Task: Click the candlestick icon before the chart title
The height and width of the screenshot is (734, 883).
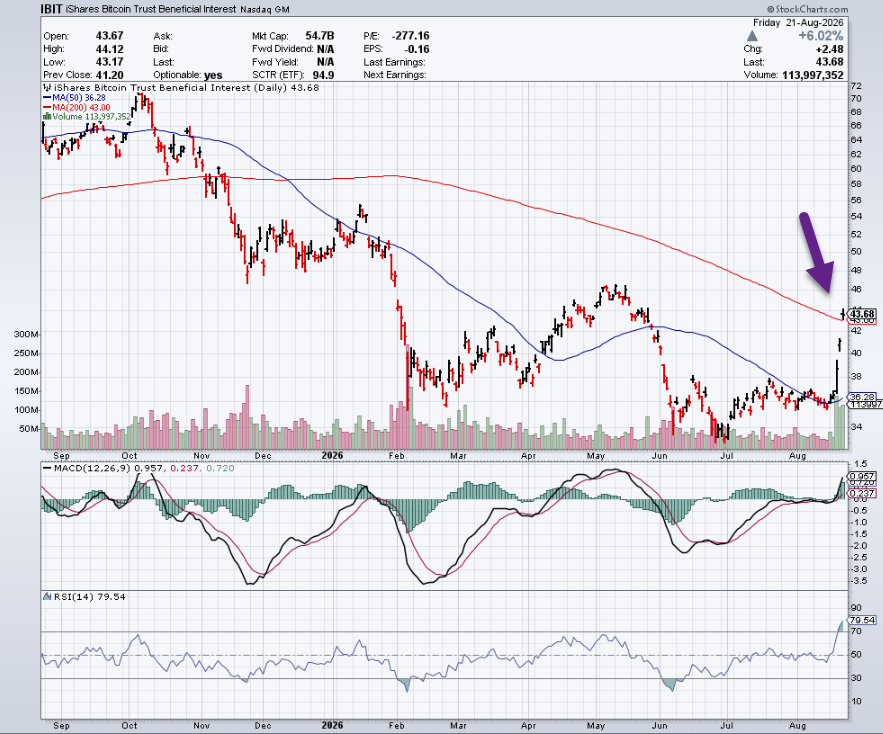Action: (47, 87)
